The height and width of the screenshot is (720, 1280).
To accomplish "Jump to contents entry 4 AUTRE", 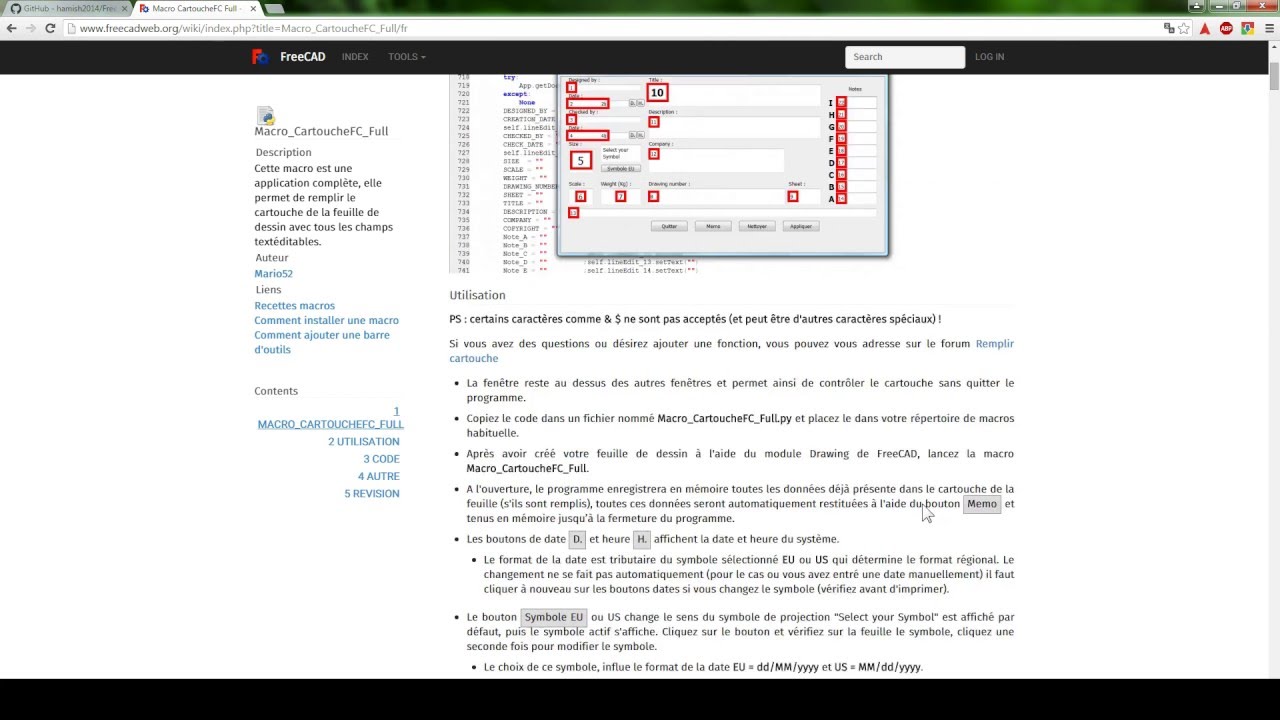I will 379,476.
